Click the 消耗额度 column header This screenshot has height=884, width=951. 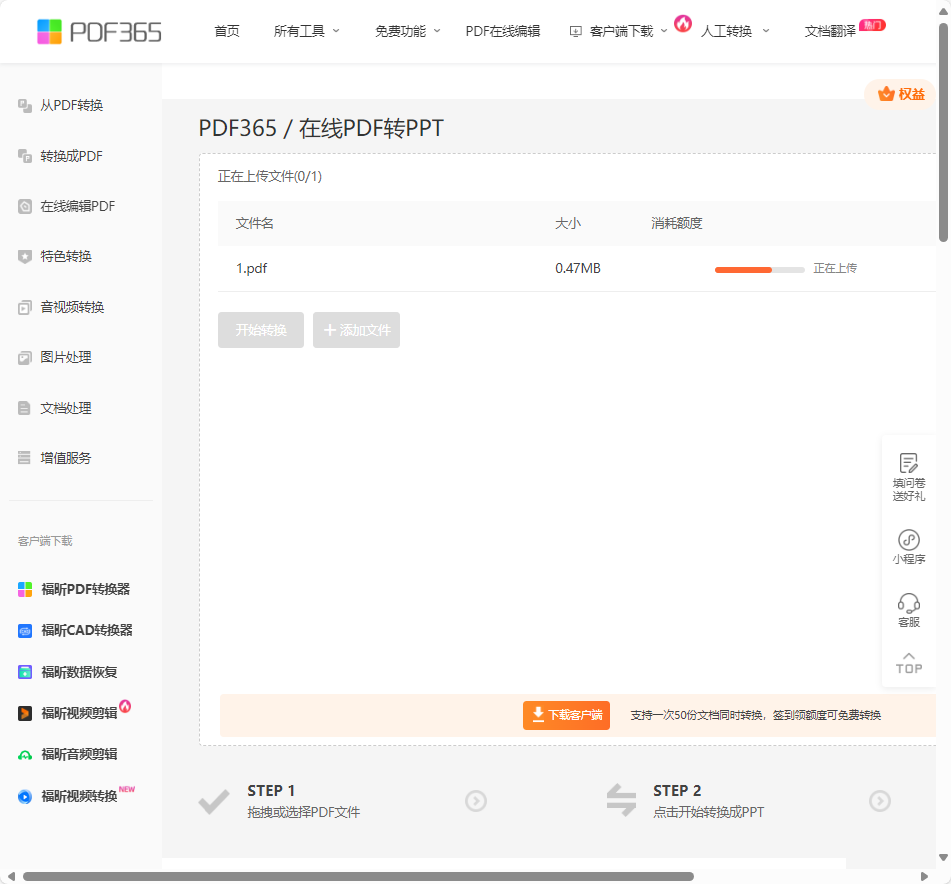point(677,224)
